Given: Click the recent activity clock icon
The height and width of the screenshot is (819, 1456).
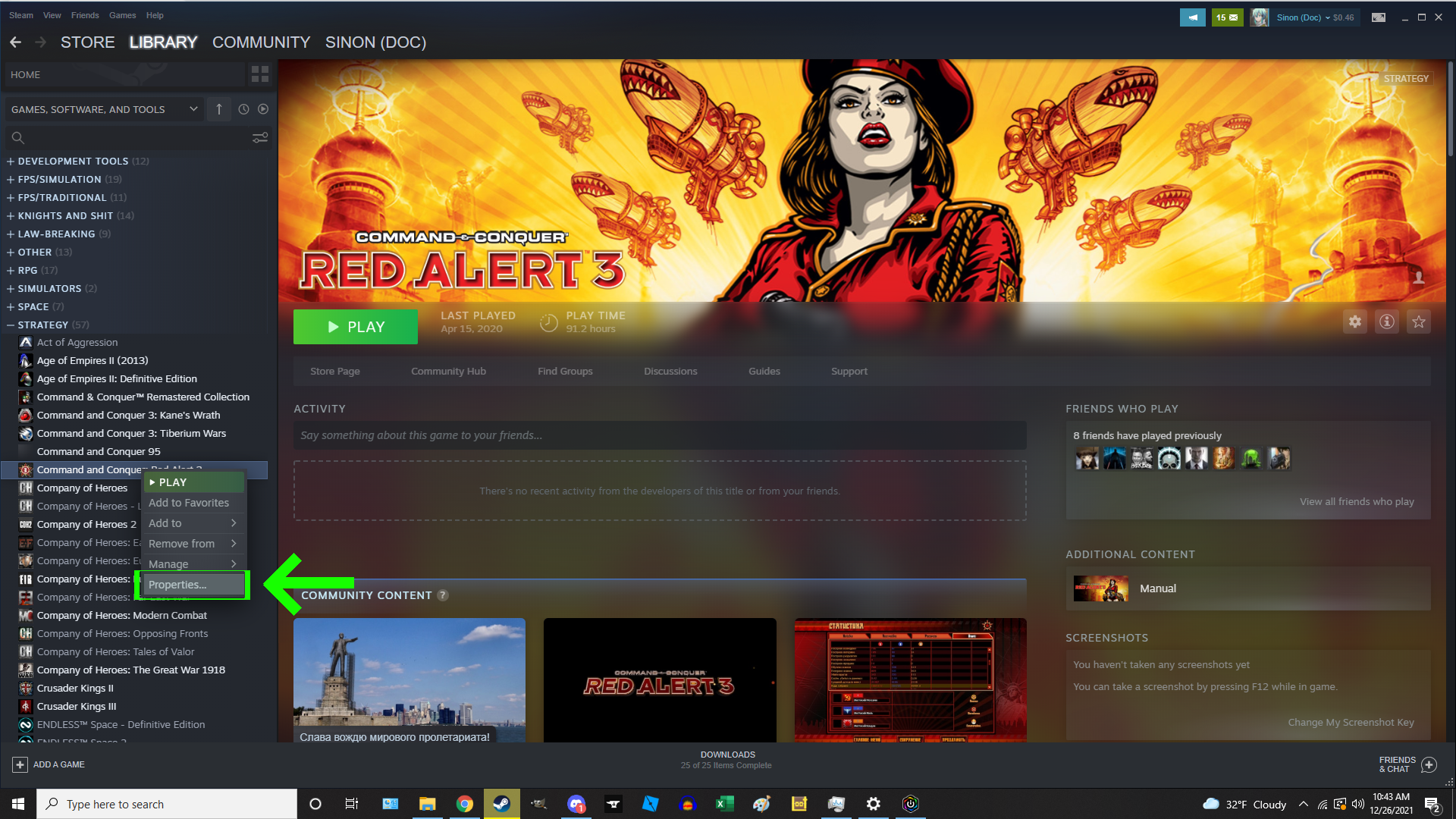Looking at the screenshot, I should [x=243, y=109].
